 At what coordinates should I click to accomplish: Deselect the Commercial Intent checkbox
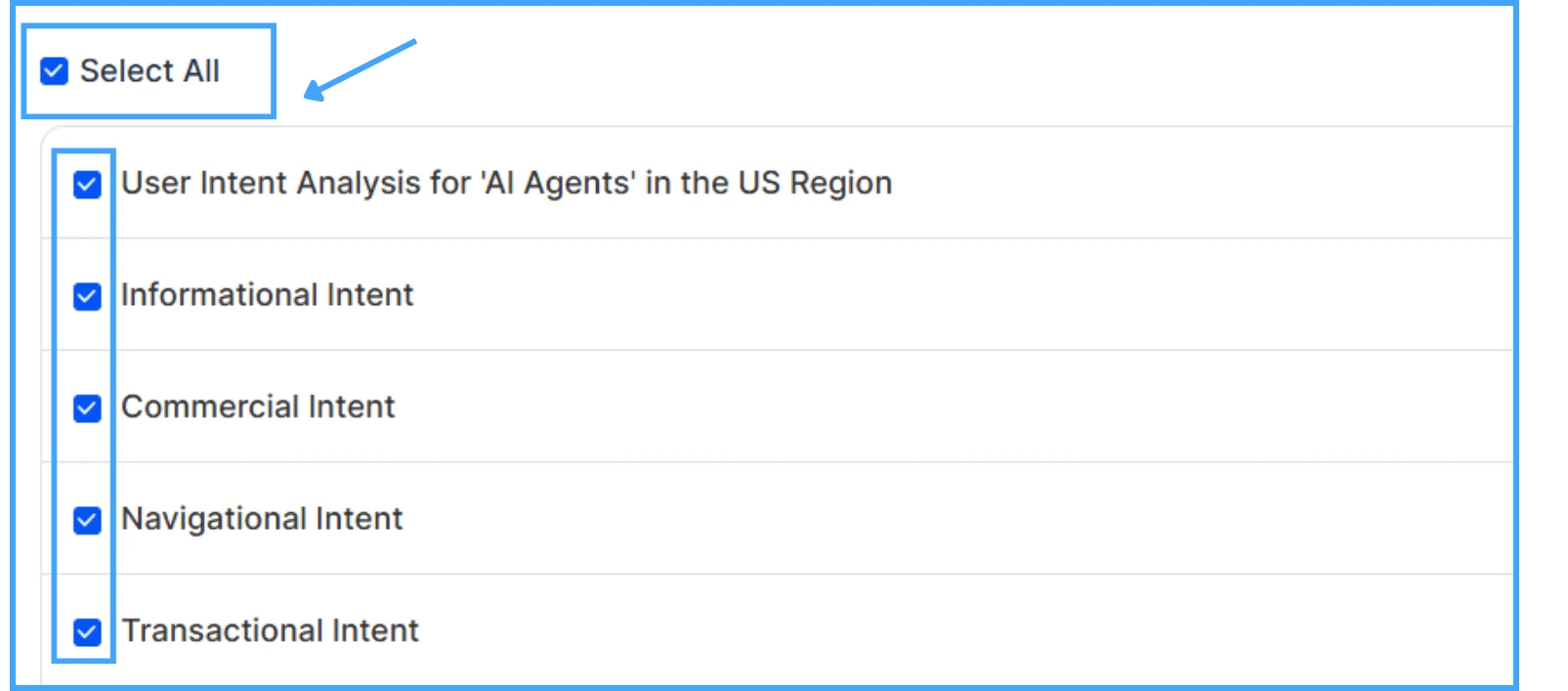click(x=87, y=408)
